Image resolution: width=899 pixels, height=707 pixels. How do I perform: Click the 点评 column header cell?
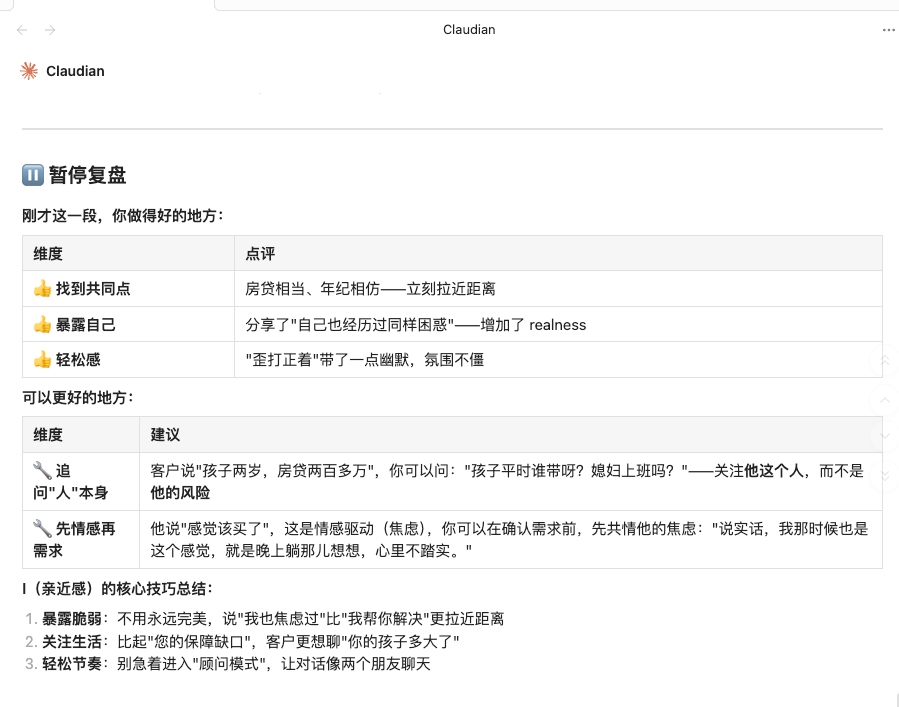click(558, 253)
